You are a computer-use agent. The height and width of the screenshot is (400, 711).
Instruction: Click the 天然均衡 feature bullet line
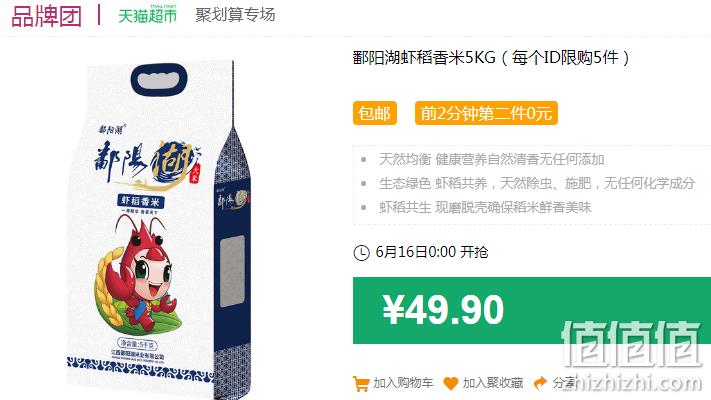click(x=492, y=160)
